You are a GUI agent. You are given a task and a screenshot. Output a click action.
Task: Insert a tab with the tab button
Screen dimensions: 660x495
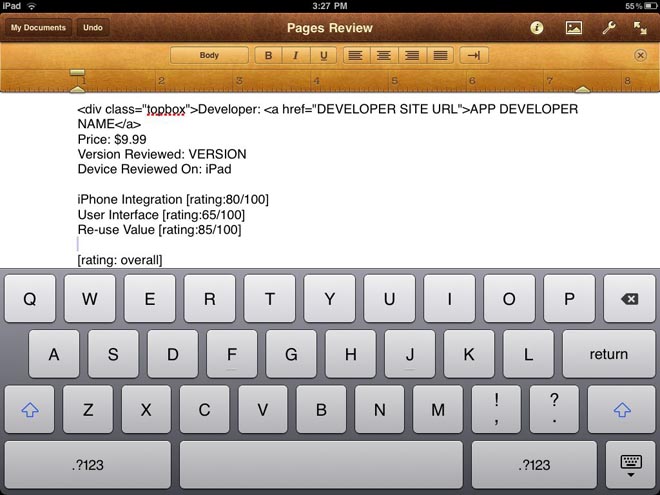(474, 56)
